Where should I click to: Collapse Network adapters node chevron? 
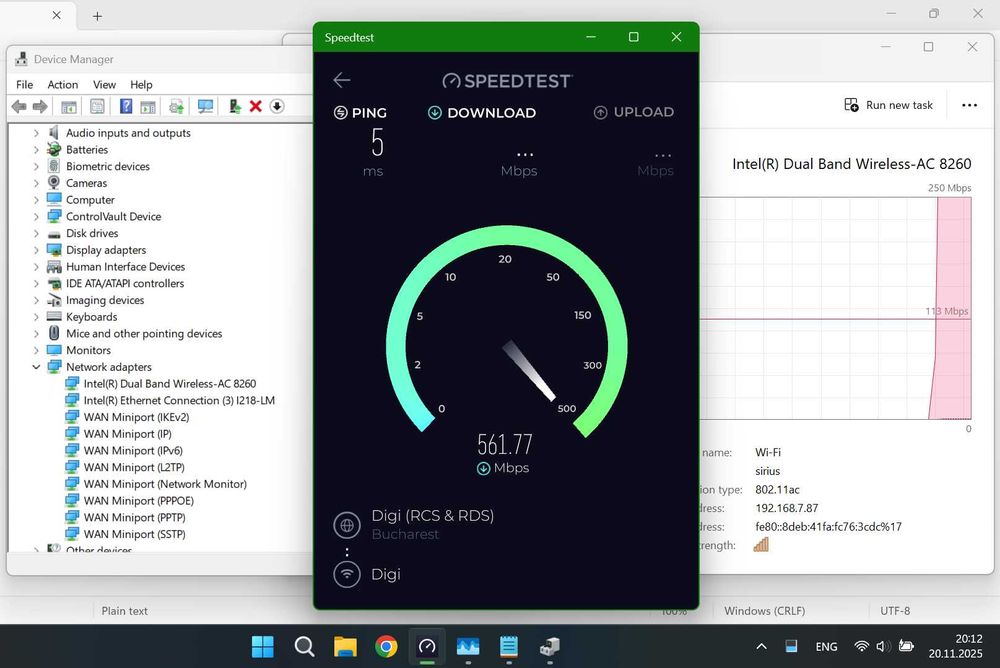click(x=36, y=367)
